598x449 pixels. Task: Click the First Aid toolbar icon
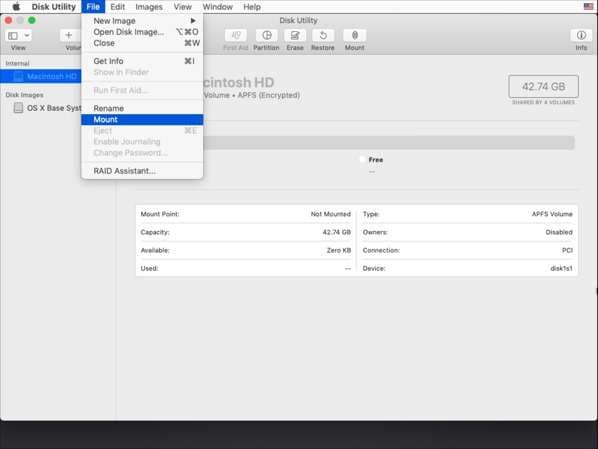pyautogui.click(x=236, y=35)
